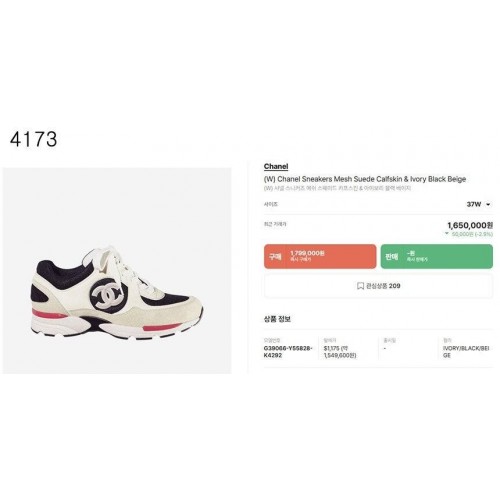
Task: Select the 상품 정보 section heading
Action: [277, 319]
